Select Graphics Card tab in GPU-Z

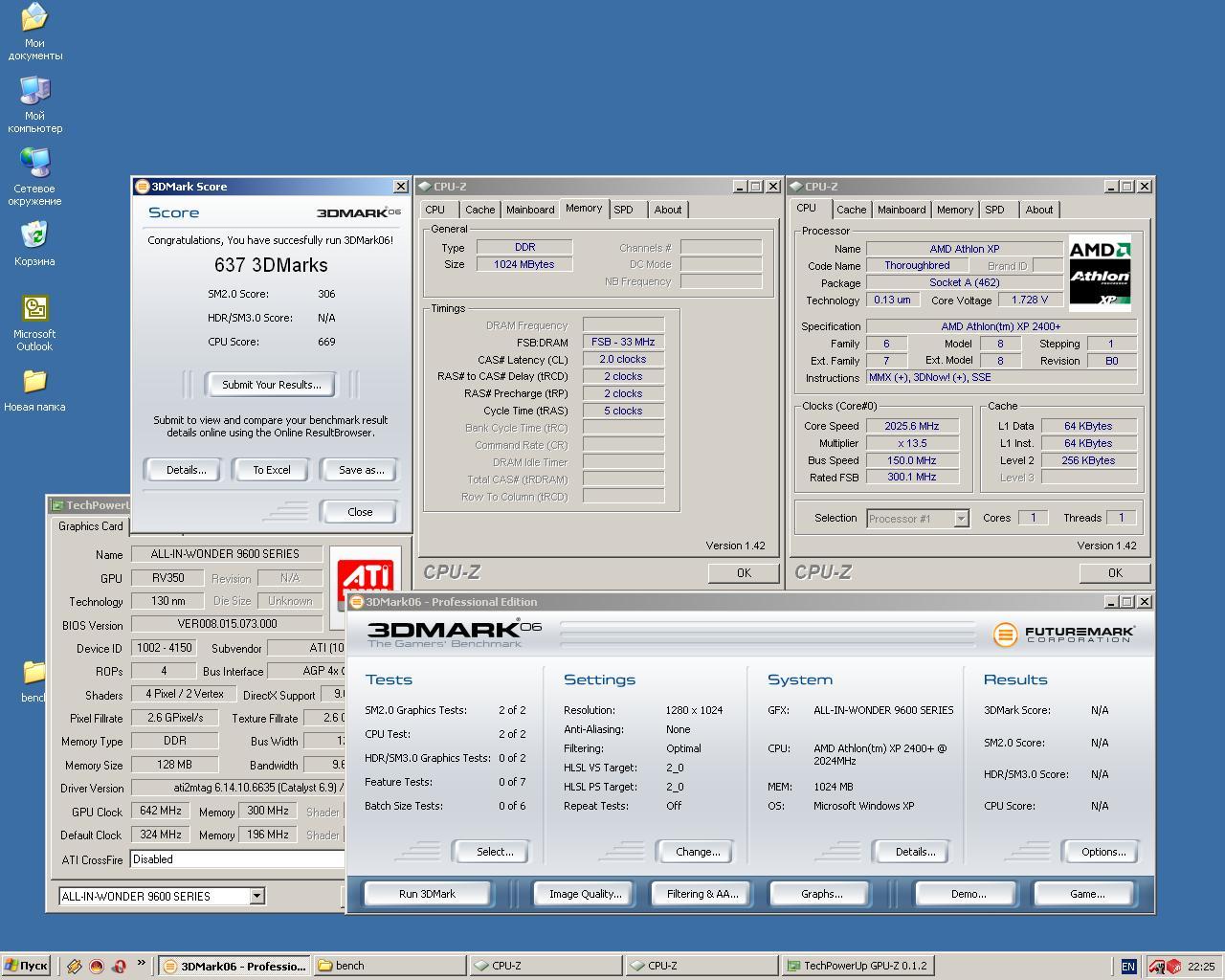point(91,526)
